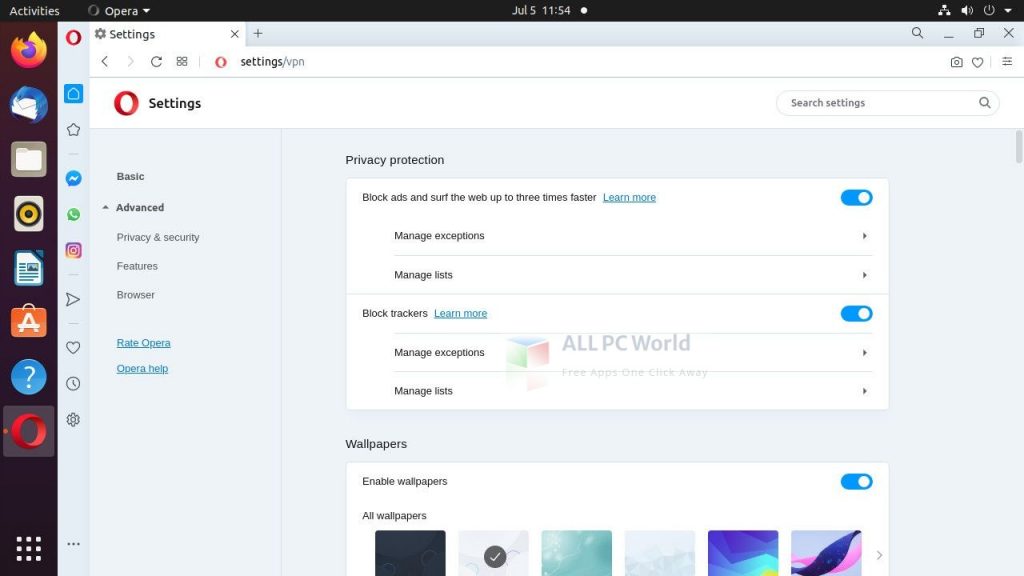Click the settings page vertical scrollbar
Viewport: 1024px width, 576px height.
coord(1019,147)
